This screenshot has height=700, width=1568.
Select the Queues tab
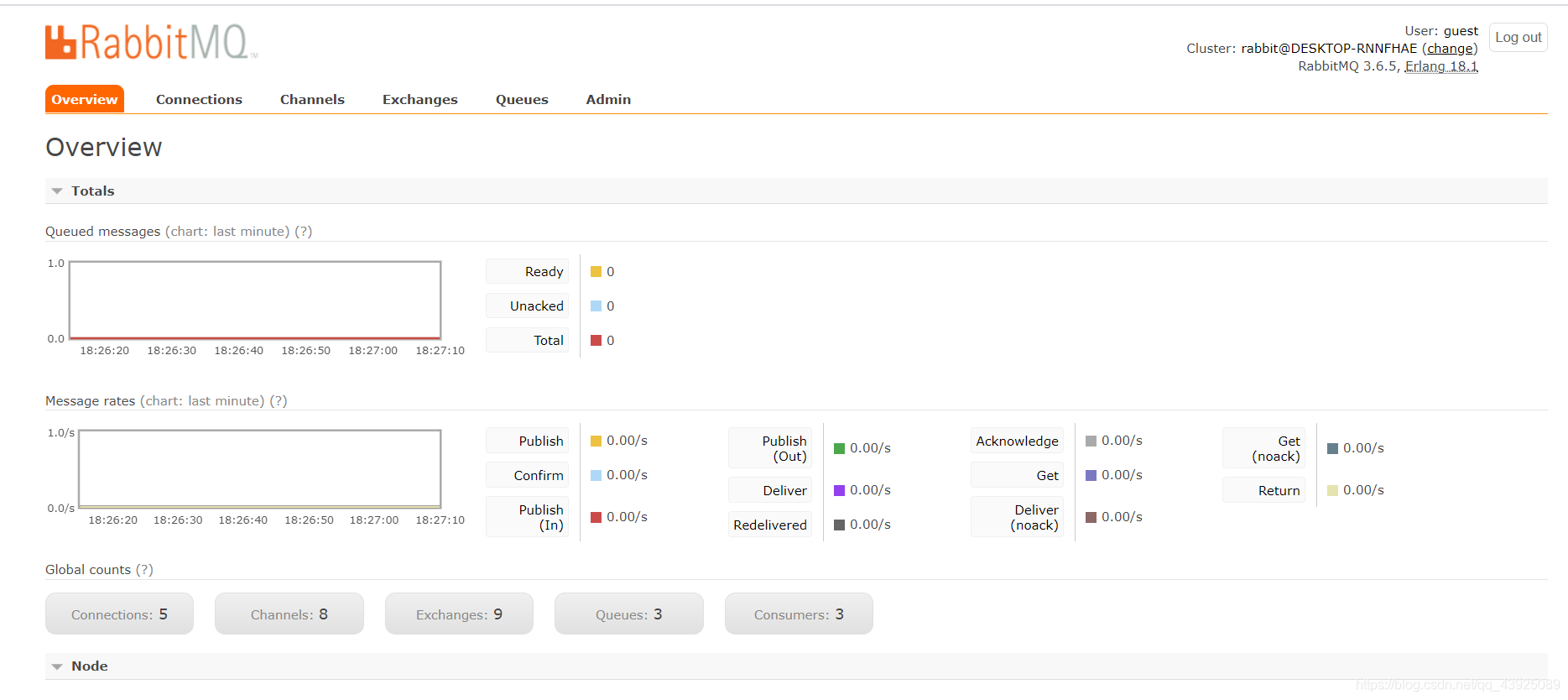(x=522, y=99)
